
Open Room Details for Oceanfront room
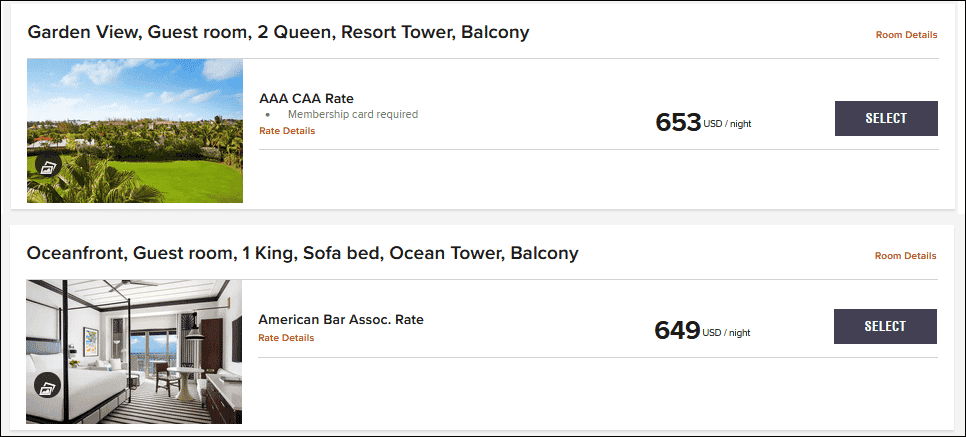coord(905,256)
